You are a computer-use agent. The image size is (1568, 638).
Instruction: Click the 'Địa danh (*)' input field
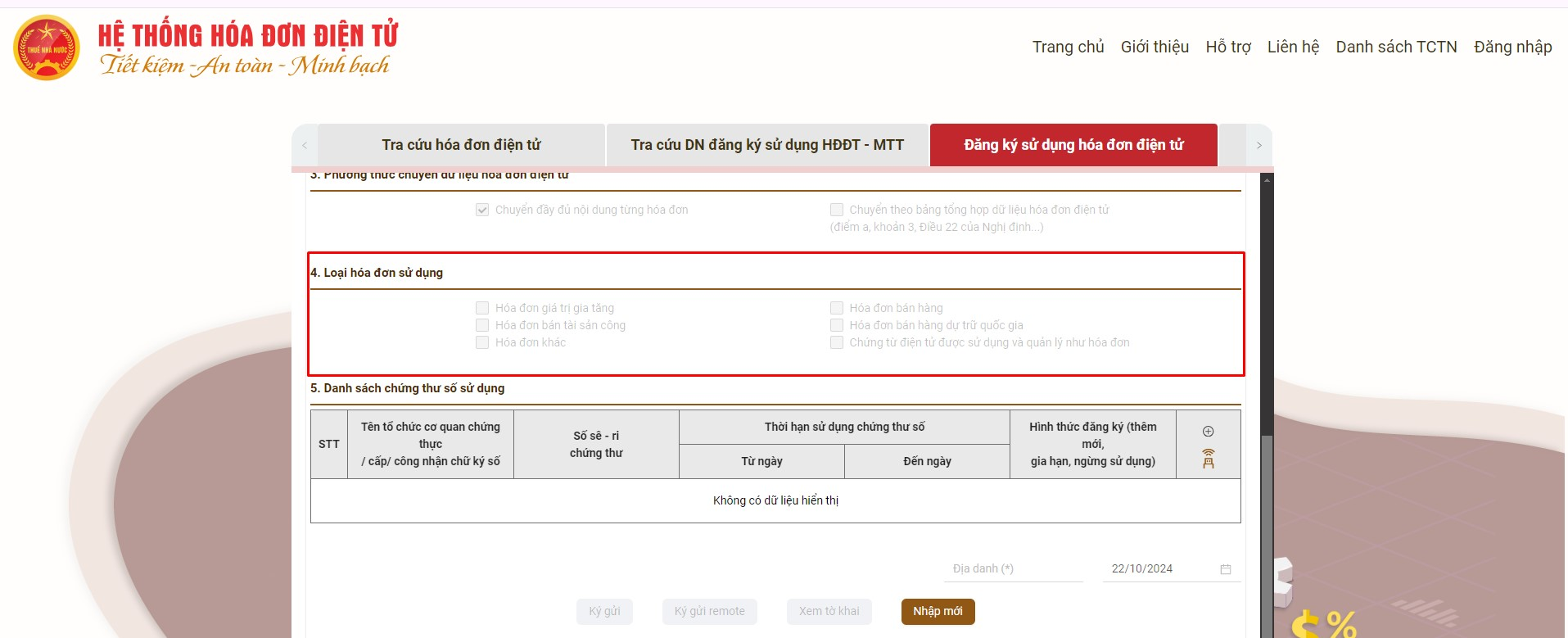(1013, 568)
